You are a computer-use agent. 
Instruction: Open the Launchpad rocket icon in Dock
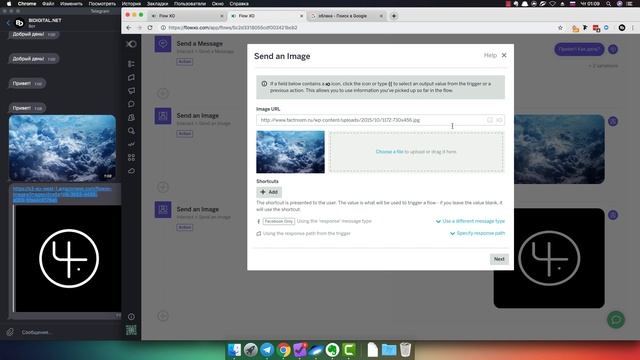251,350
